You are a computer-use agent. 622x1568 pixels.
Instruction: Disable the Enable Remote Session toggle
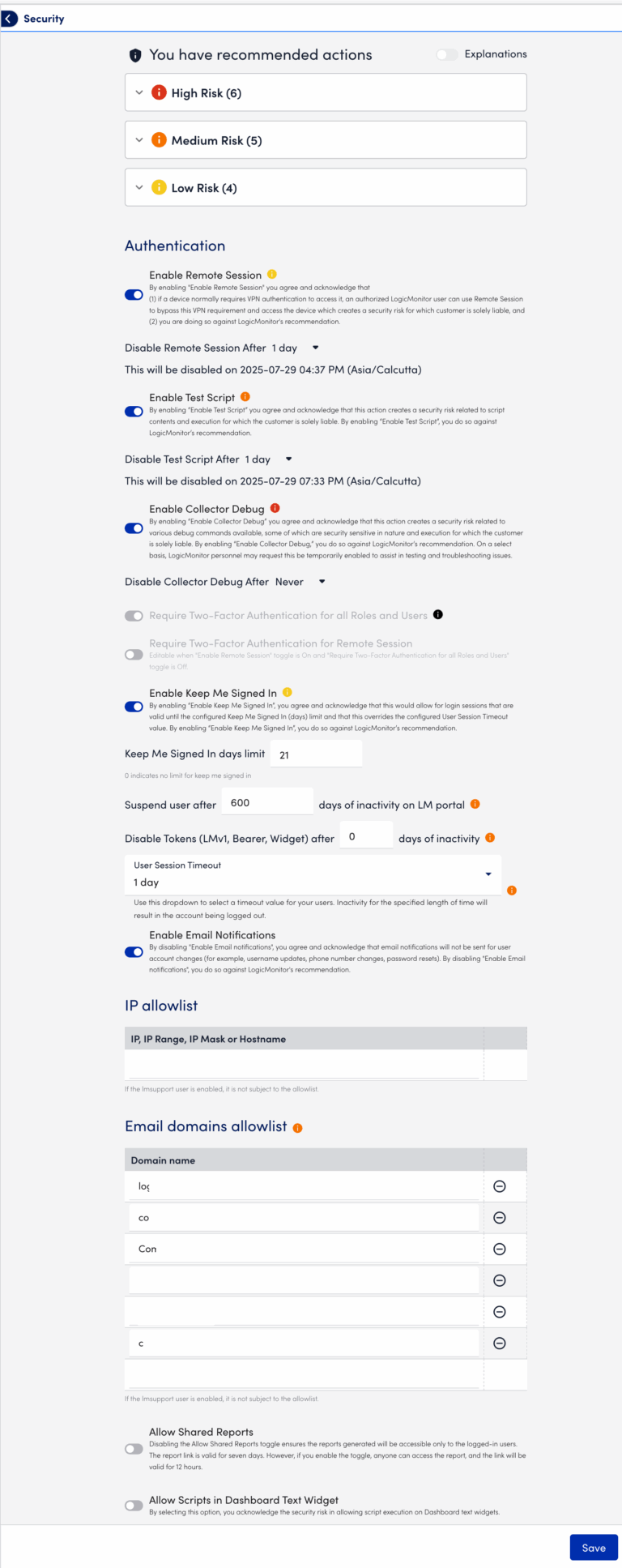click(x=134, y=295)
